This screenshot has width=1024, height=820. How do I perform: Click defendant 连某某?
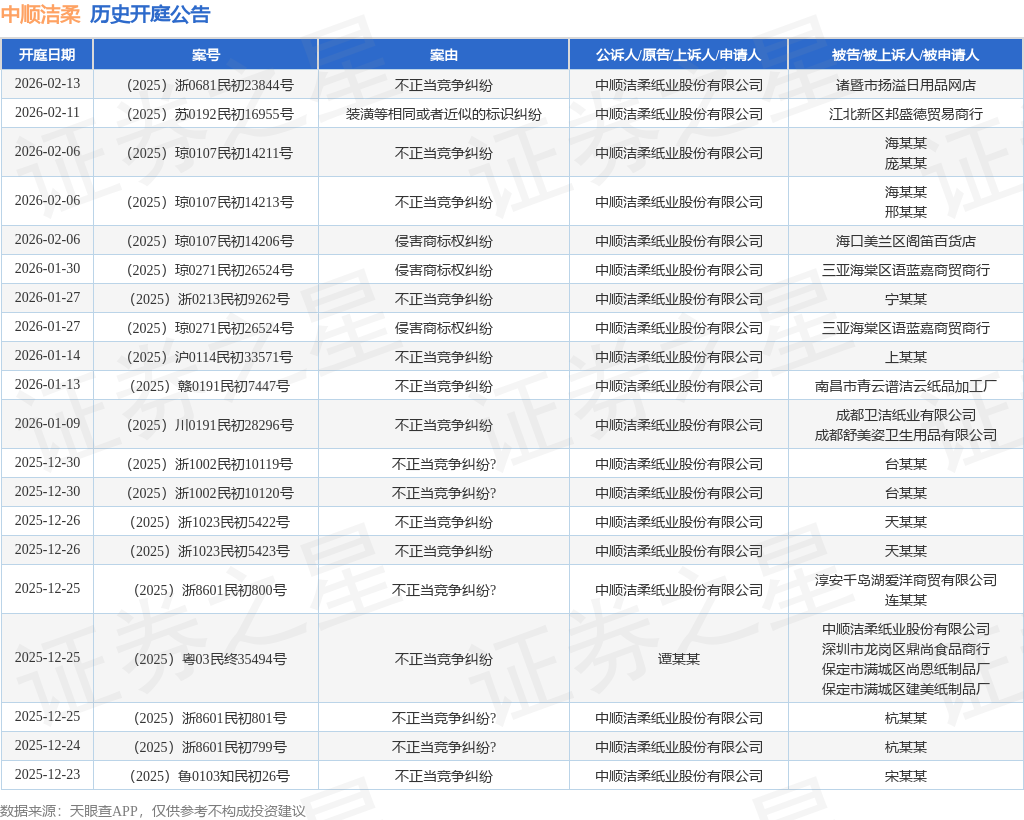click(x=906, y=600)
